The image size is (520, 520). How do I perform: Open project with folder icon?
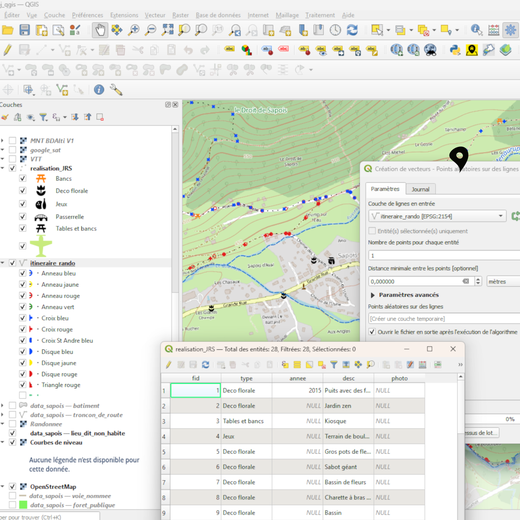click(x=7, y=30)
